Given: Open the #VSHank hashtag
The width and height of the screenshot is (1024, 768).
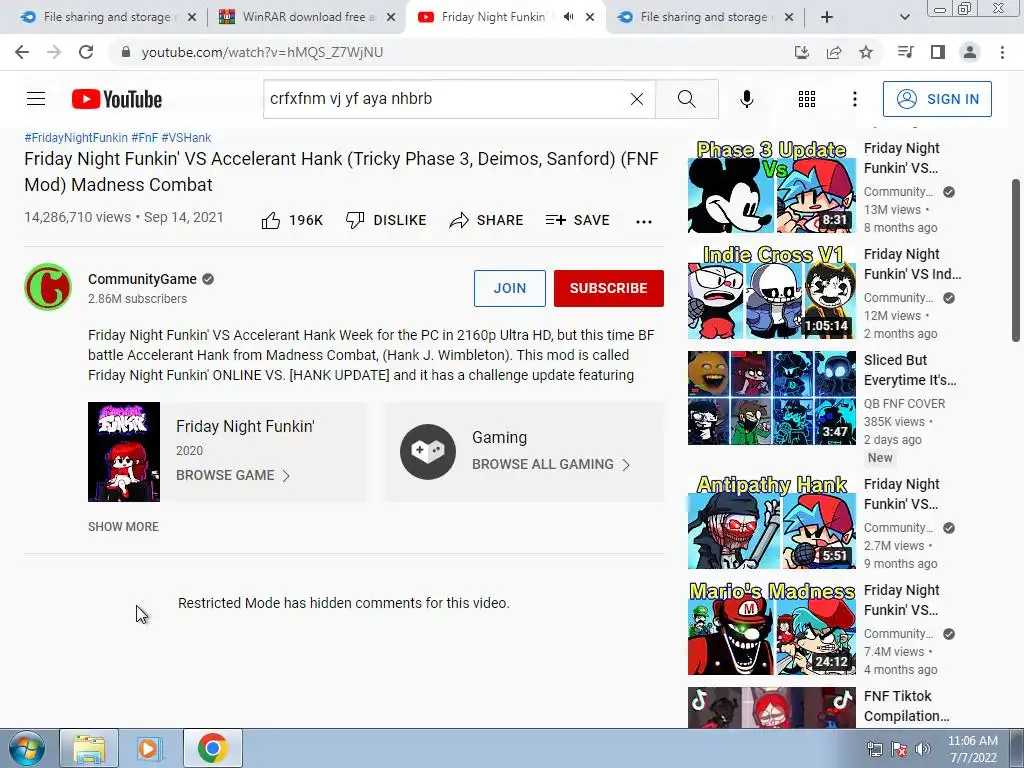Looking at the screenshot, I should (186, 138).
